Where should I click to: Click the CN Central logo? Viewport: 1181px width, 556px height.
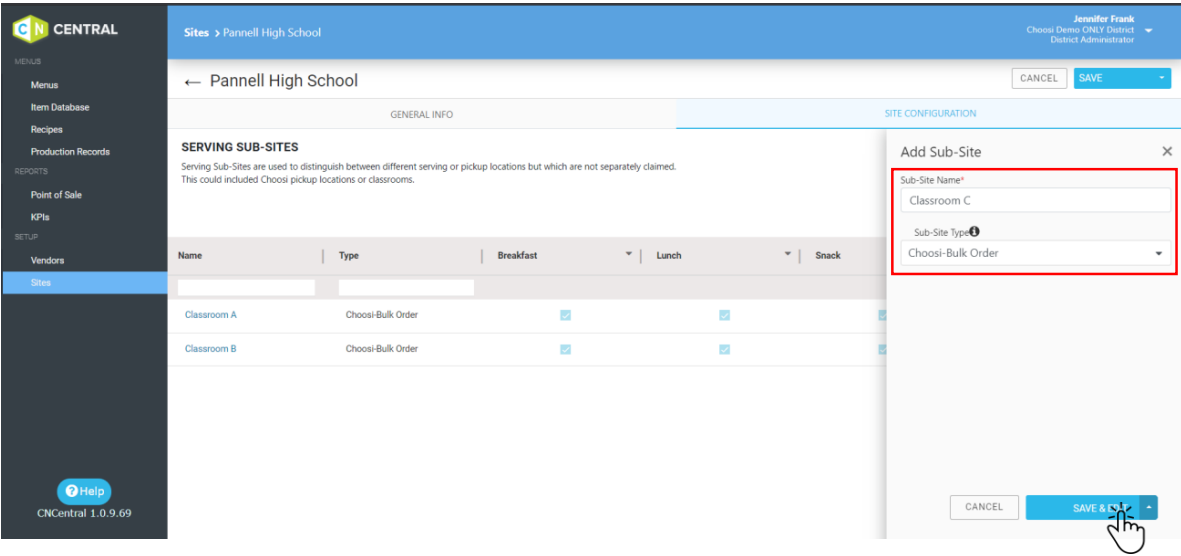[x=66, y=30]
